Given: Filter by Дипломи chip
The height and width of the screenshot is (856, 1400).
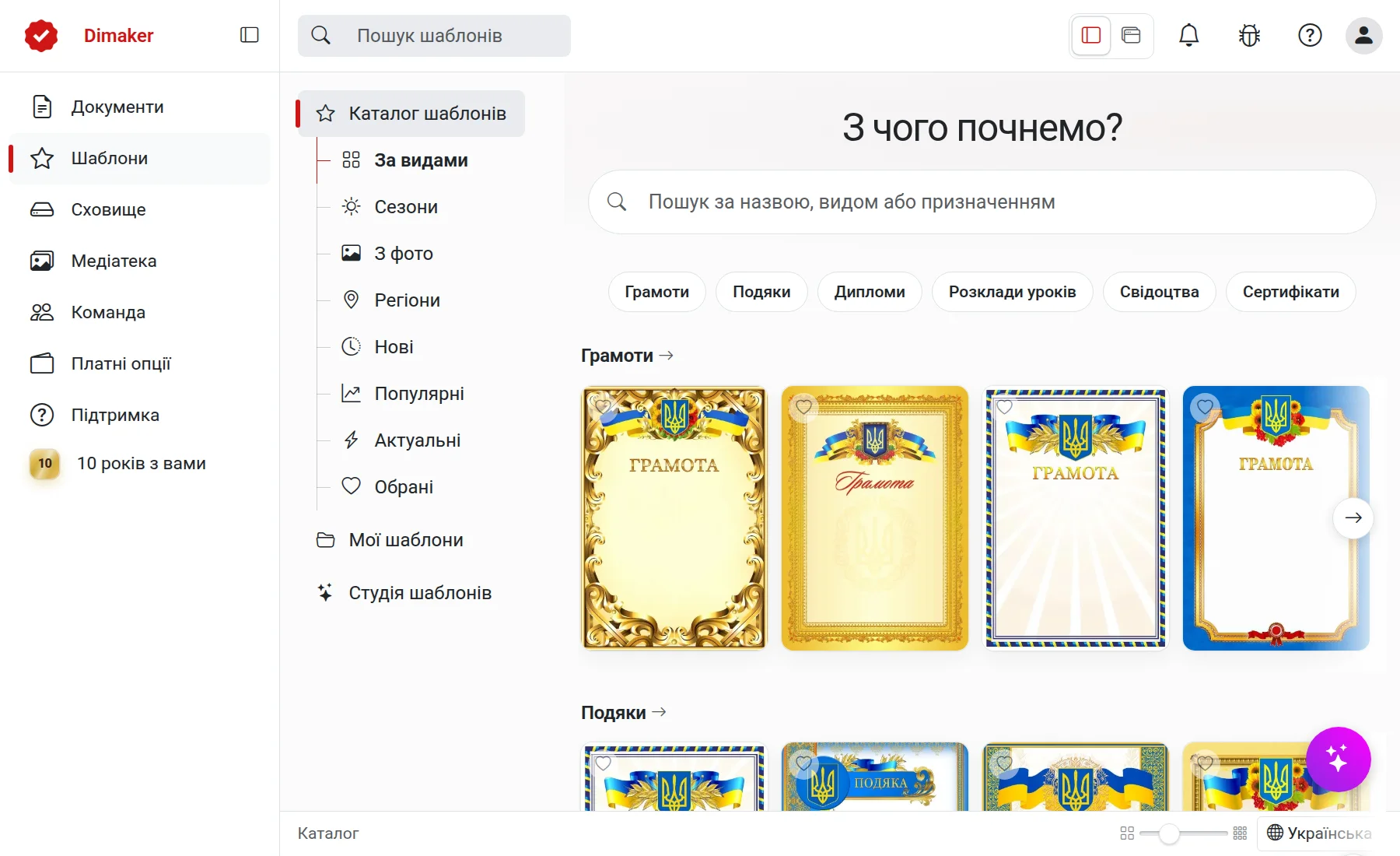Looking at the screenshot, I should click(870, 292).
